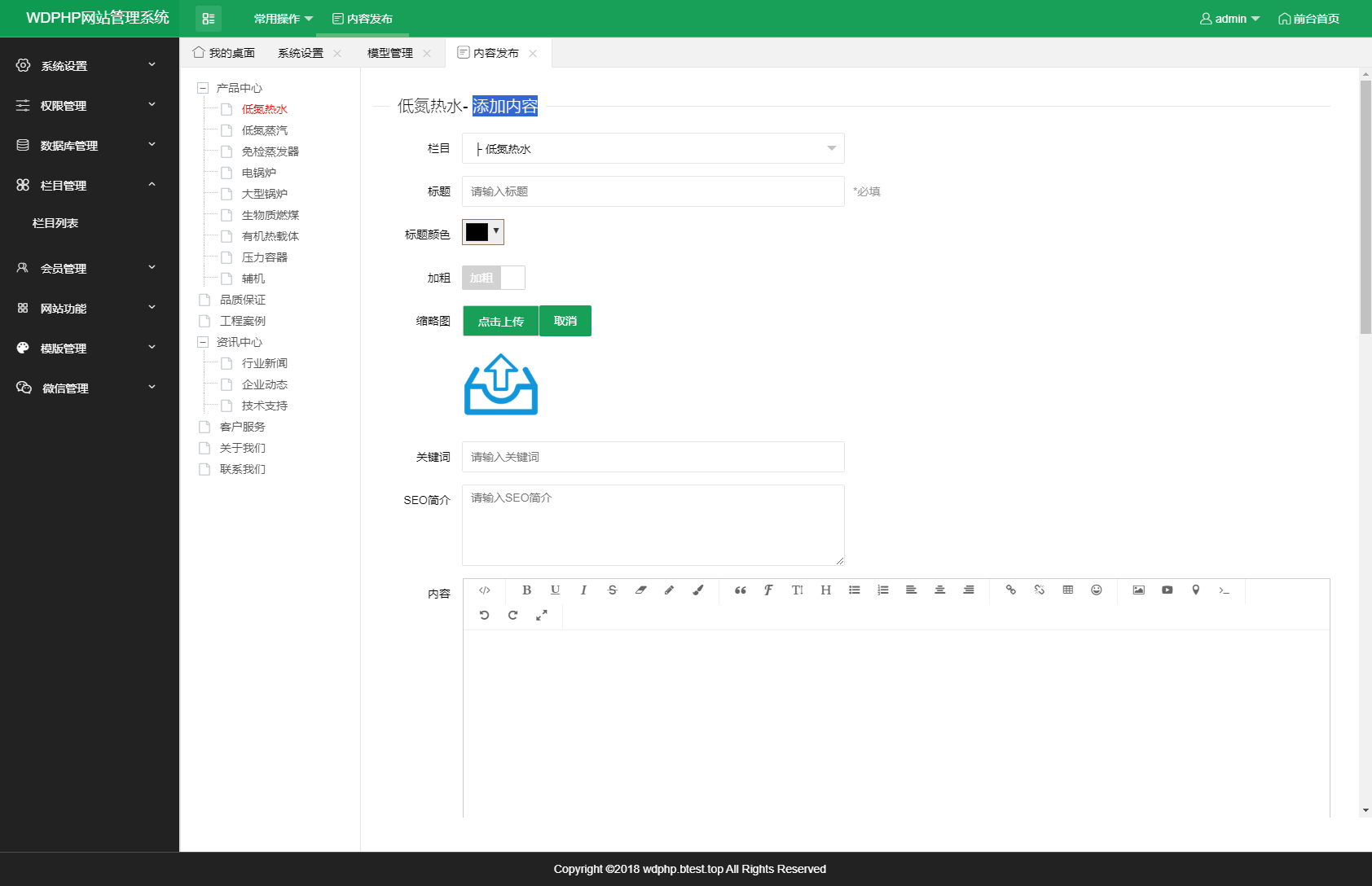The height and width of the screenshot is (886, 1372).
Task: Select 低氮蒸汽 in the category tree
Action: point(265,130)
